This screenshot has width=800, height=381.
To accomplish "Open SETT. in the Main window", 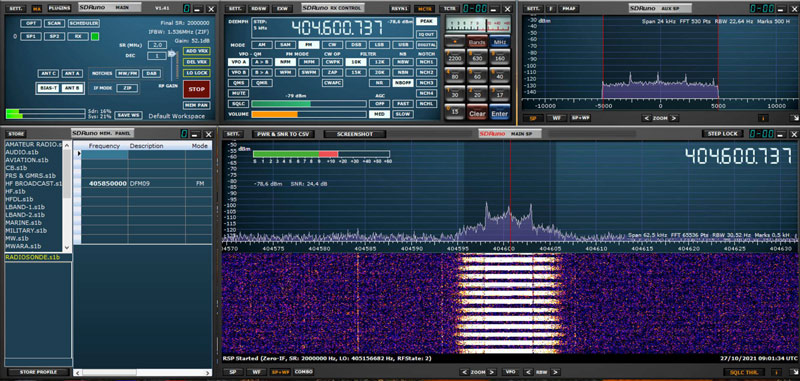I will coord(15,8).
